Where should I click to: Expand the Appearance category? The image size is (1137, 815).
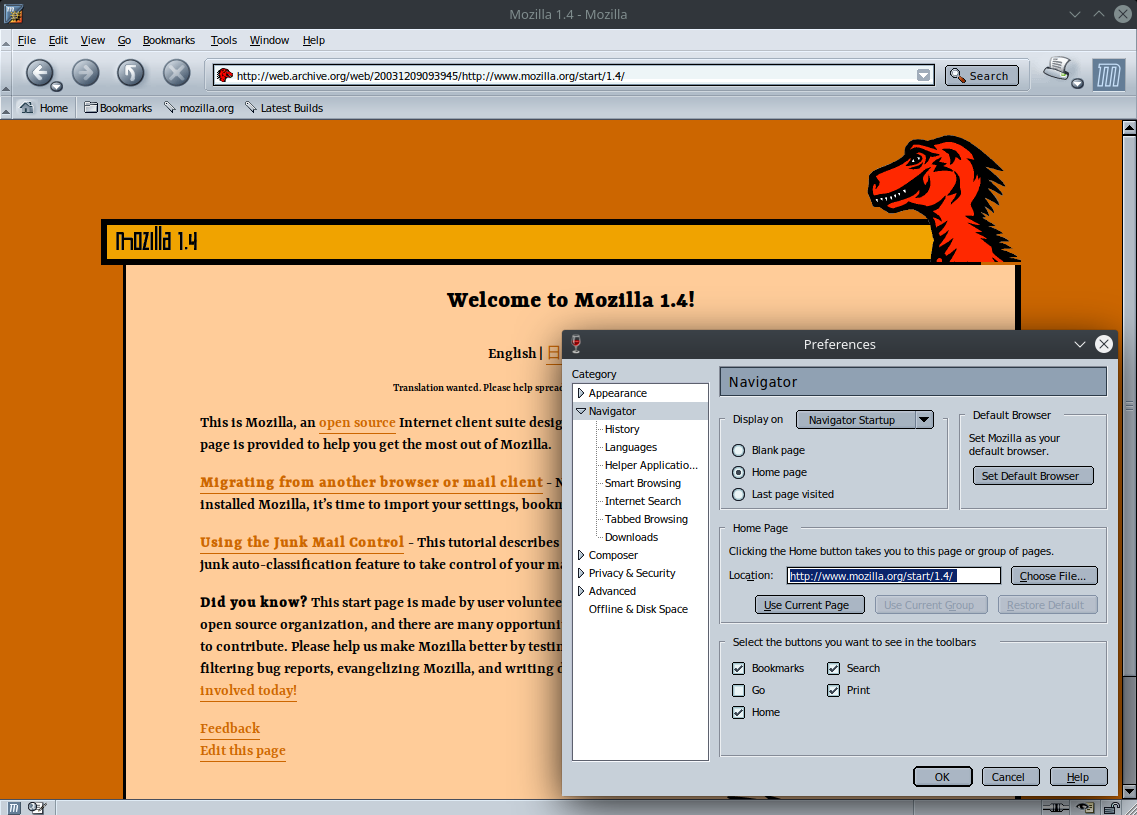pyautogui.click(x=581, y=393)
